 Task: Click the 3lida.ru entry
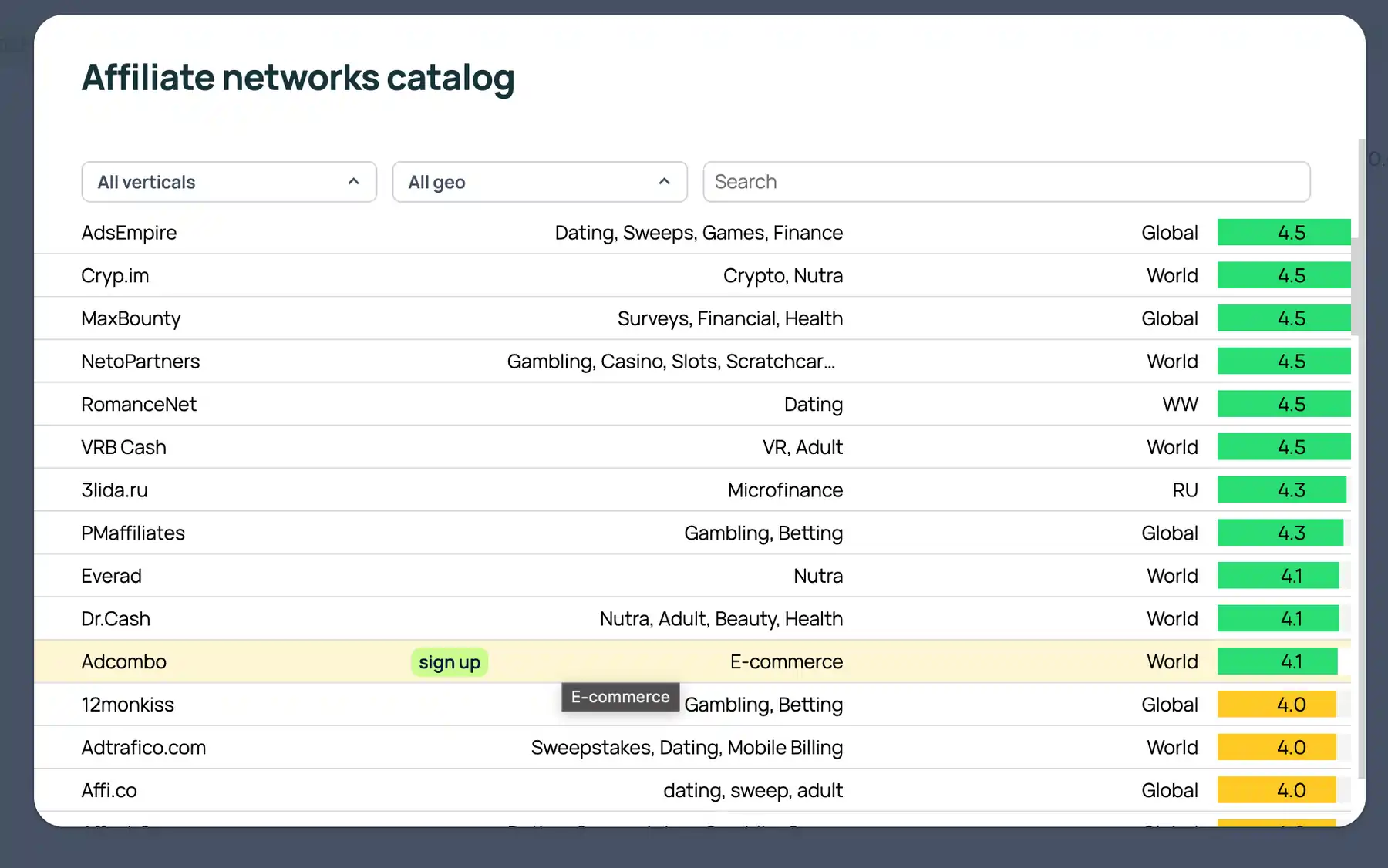coord(692,490)
